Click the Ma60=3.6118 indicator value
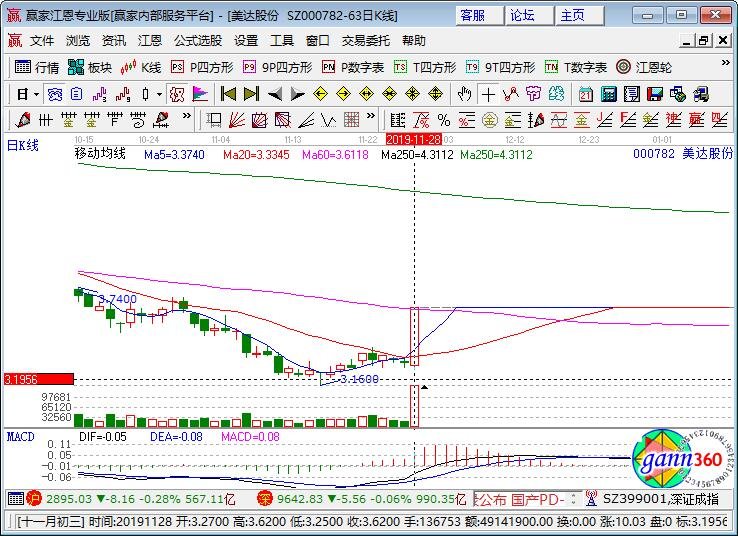The image size is (738, 536). 335,155
